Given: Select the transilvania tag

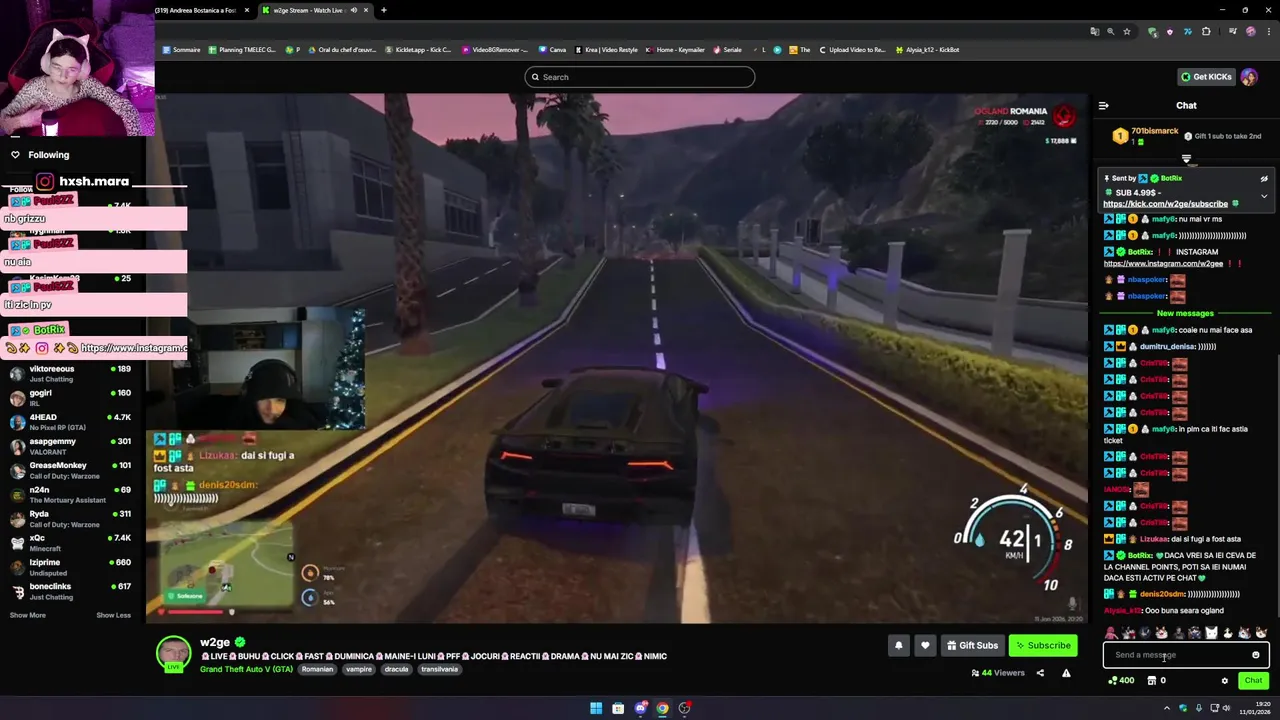Looking at the screenshot, I should (x=439, y=669).
